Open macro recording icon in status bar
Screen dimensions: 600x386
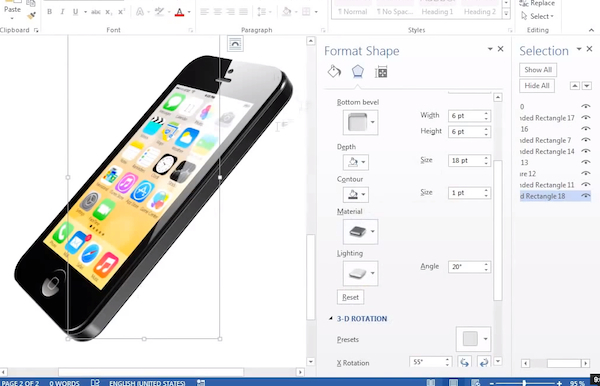201,382
